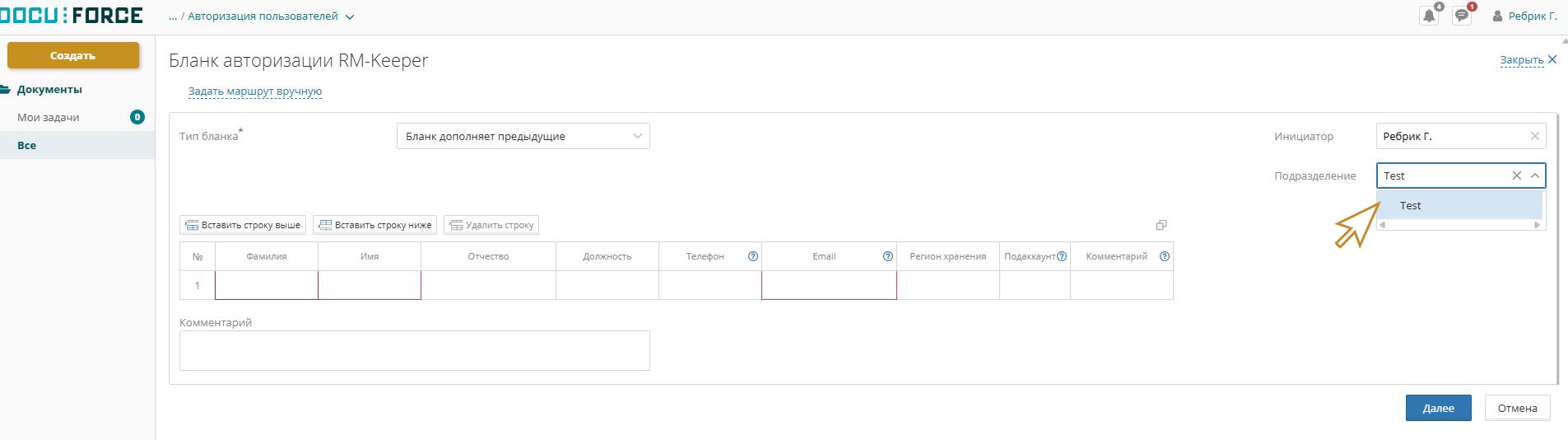
Task: Click the bottom Комментарий text area
Action: [415, 350]
